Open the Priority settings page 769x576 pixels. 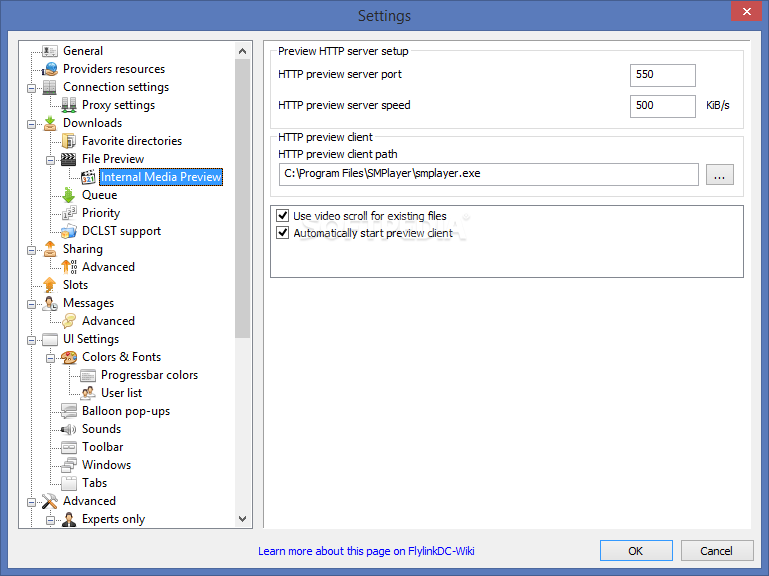point(101,213)
